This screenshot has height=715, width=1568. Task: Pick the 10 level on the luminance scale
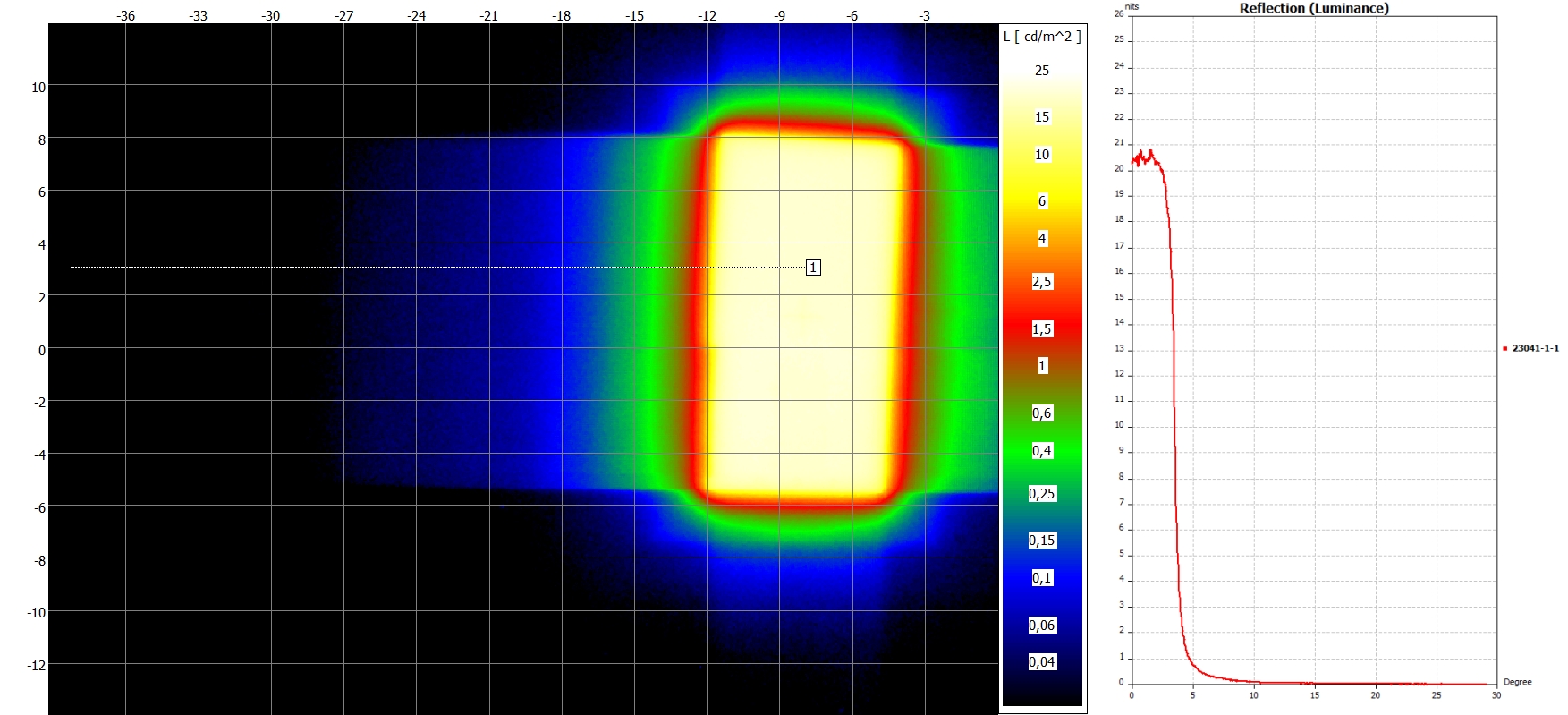pos(1042,155)
